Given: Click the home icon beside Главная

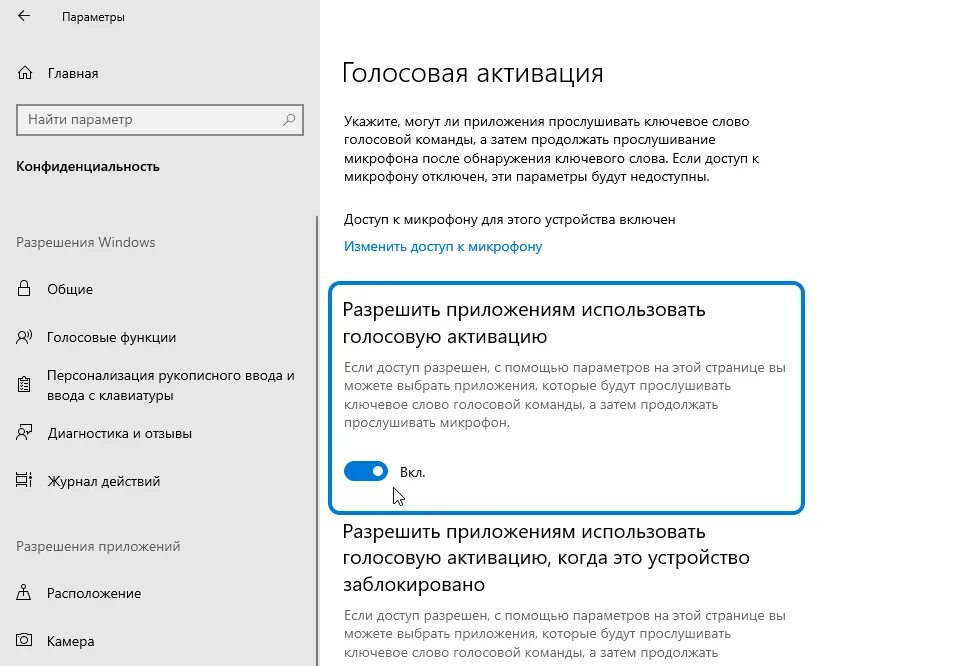Looking at the screenshot, I should [x=25, y=73].
